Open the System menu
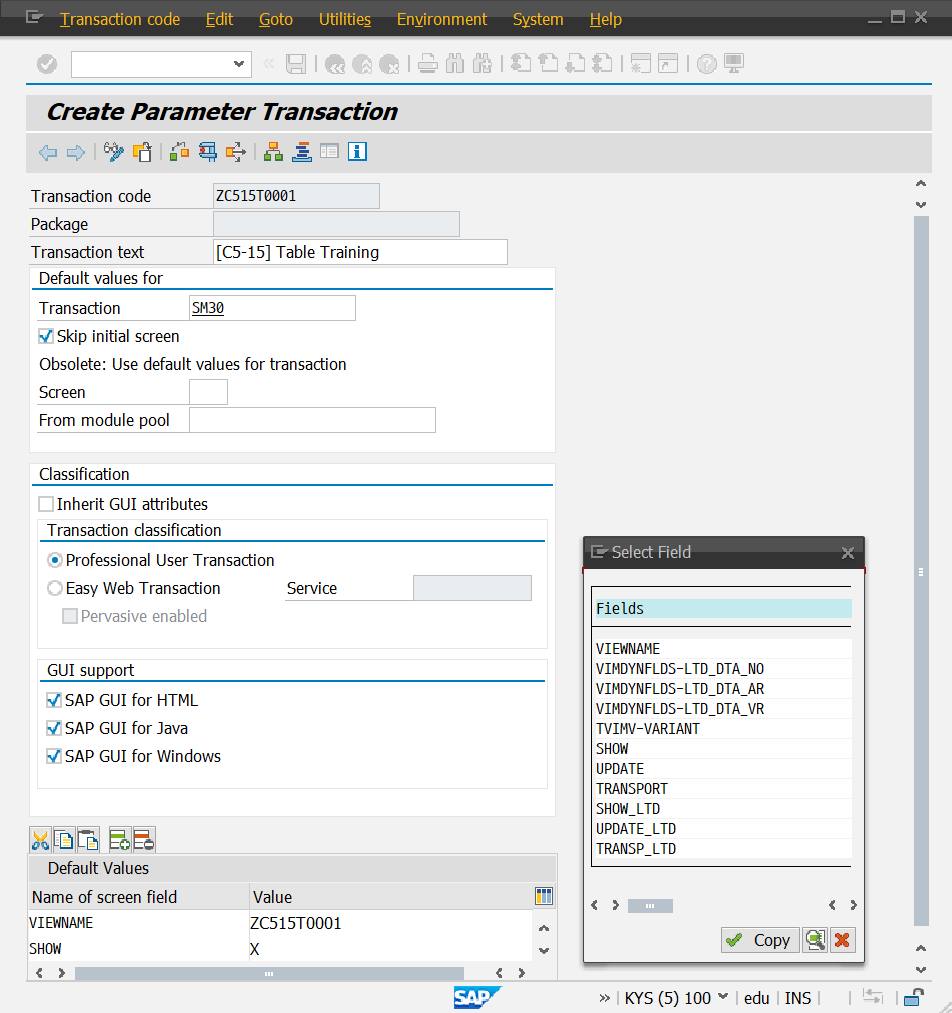The width and height of the screenshot is (952, 1013). [x=538, y=19]
